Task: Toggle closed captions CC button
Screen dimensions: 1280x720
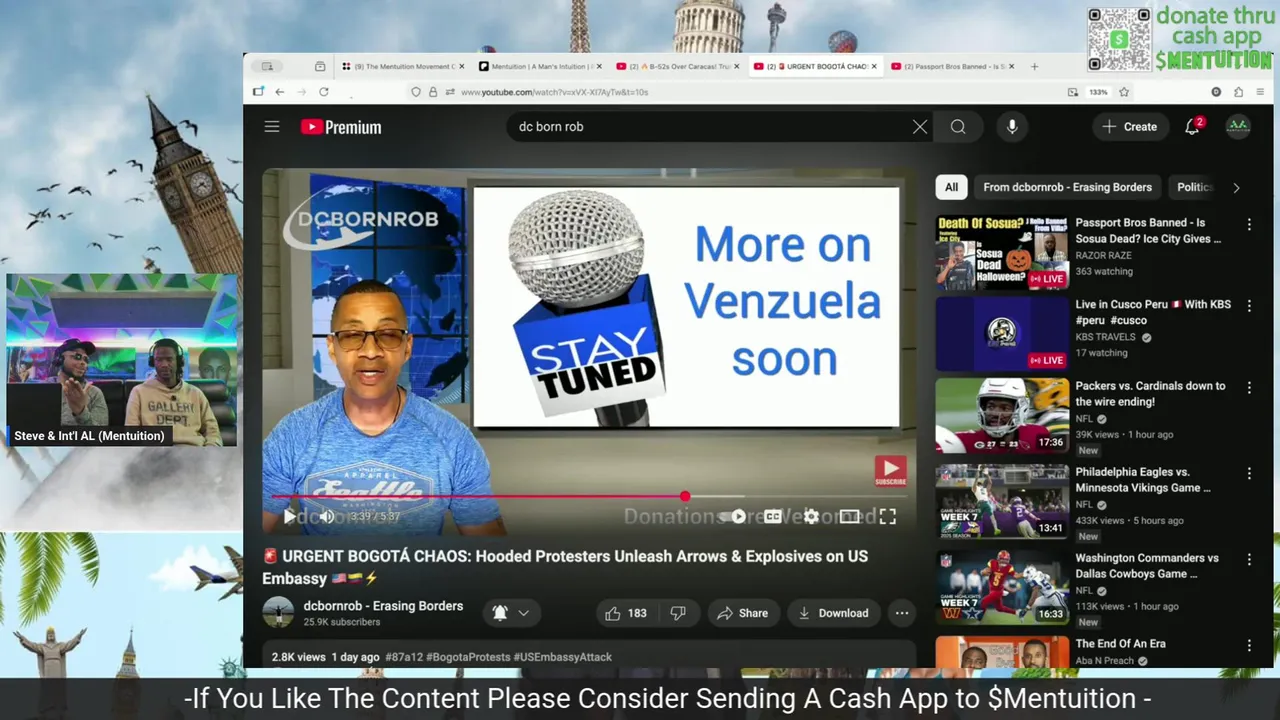Action: pos(773,516)
